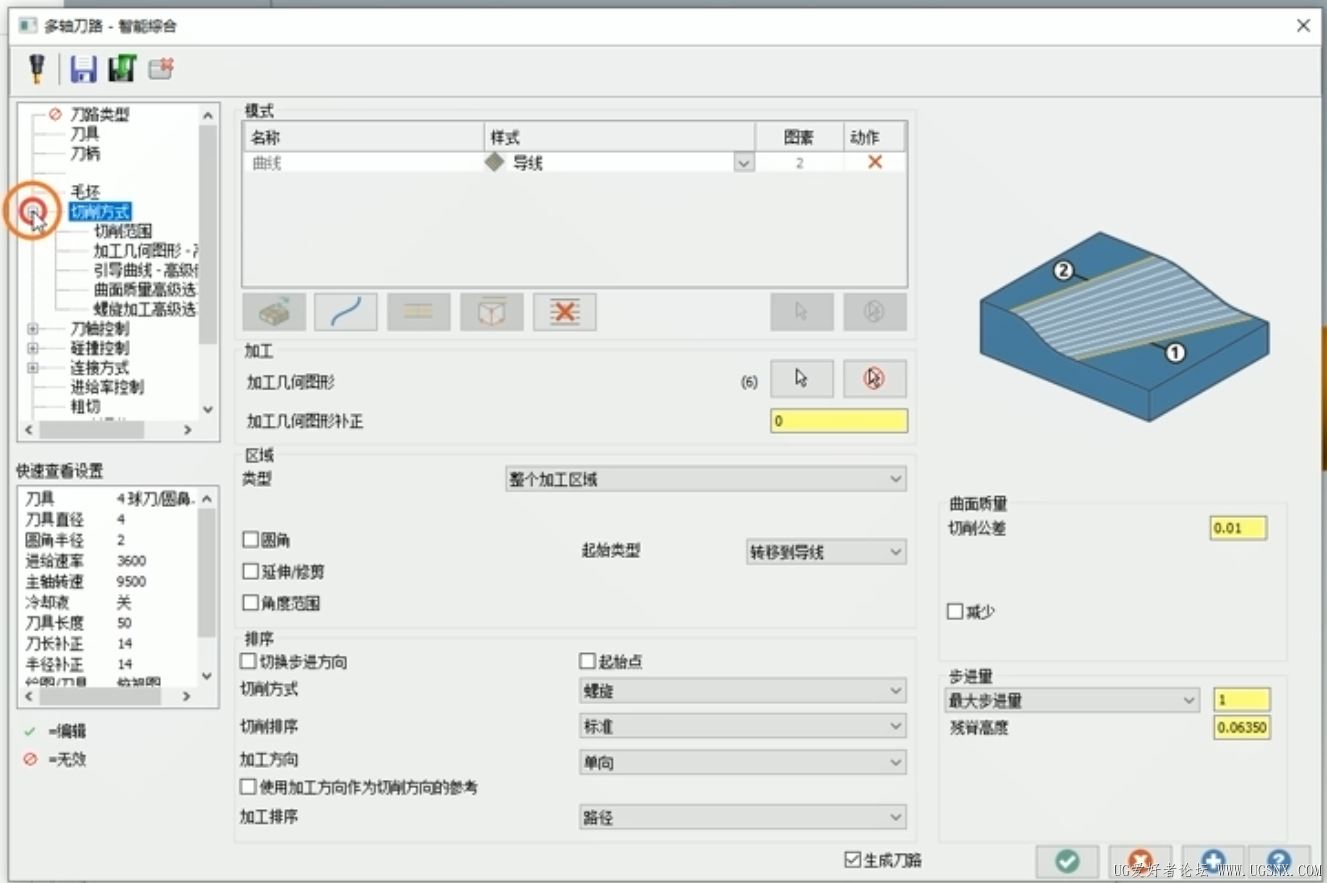The height and width of the screenshot is (883, 1327).
Task: Open the 螺旋加工高级 sub-item
Action: pyautogui.click(x=146, y=309)
